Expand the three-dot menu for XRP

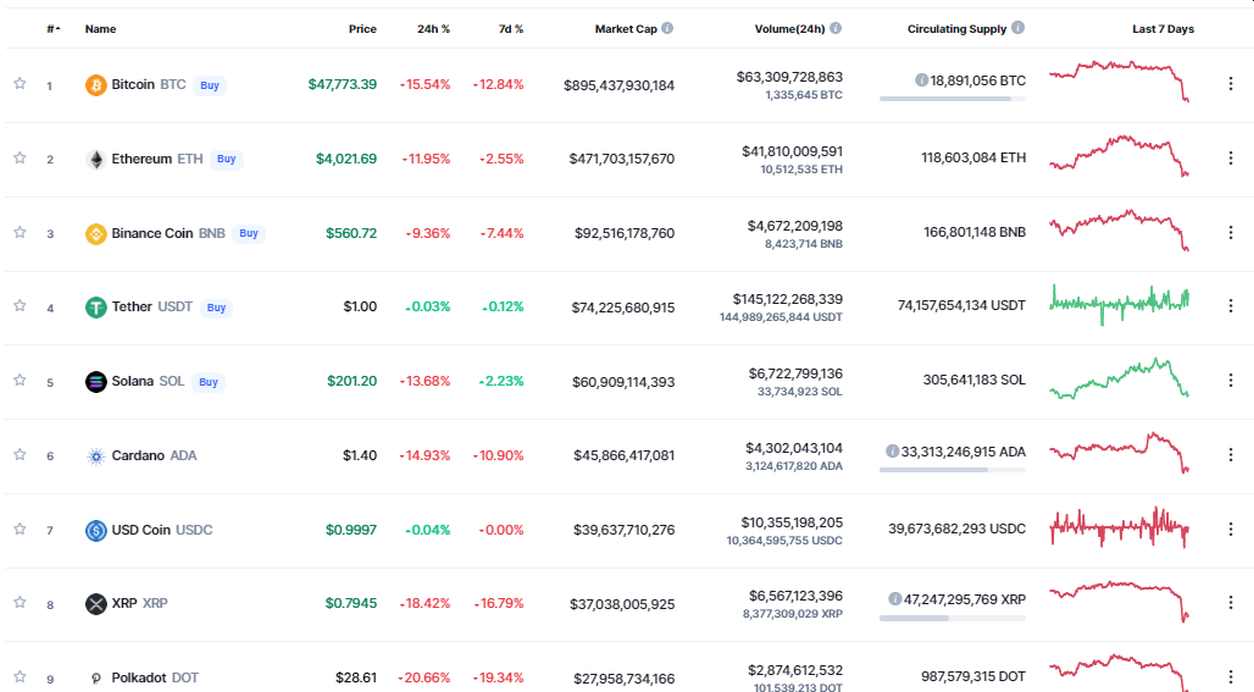1231,602
